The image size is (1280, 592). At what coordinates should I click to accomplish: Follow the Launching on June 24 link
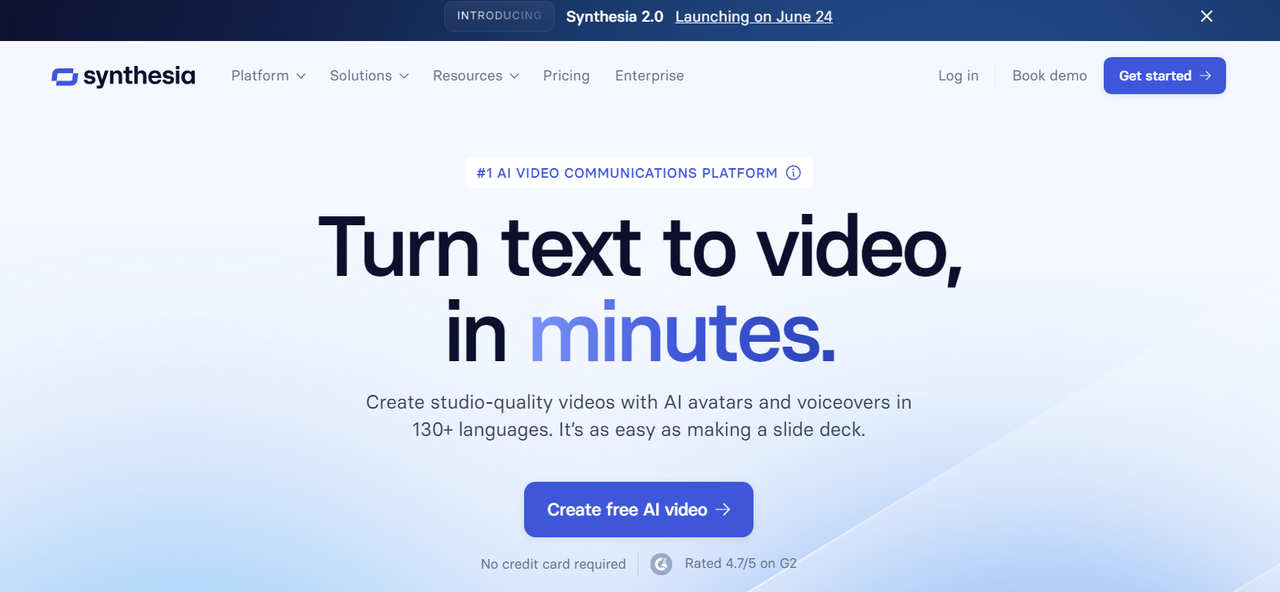(754, 16)
